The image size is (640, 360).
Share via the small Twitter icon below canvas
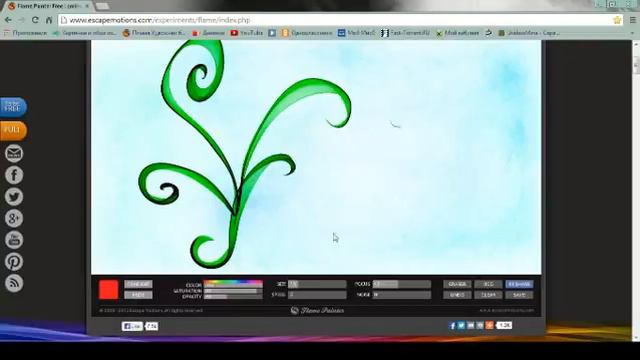(461, 325)
